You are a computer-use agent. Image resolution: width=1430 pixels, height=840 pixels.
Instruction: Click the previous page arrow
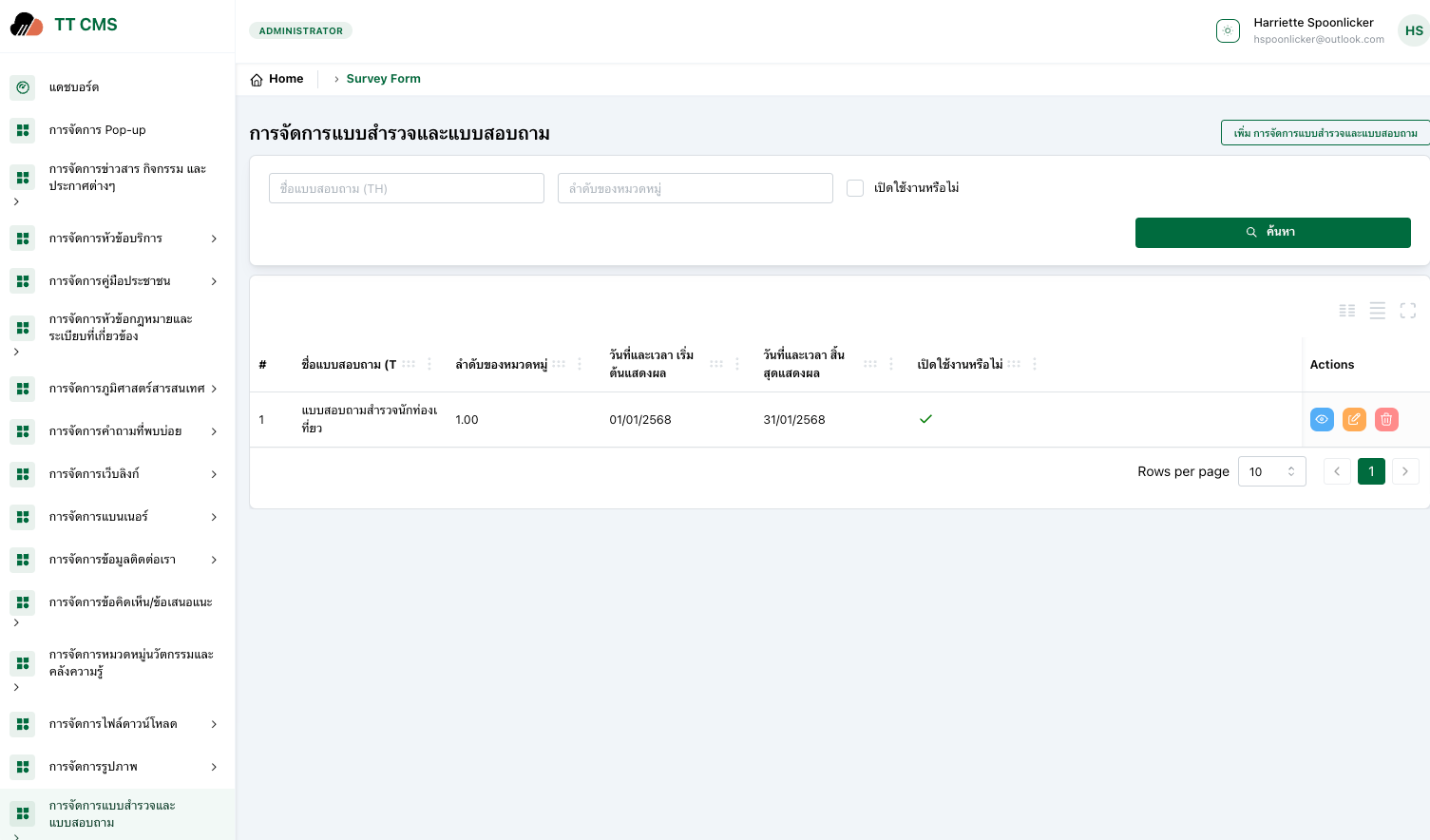point(1337,471)
